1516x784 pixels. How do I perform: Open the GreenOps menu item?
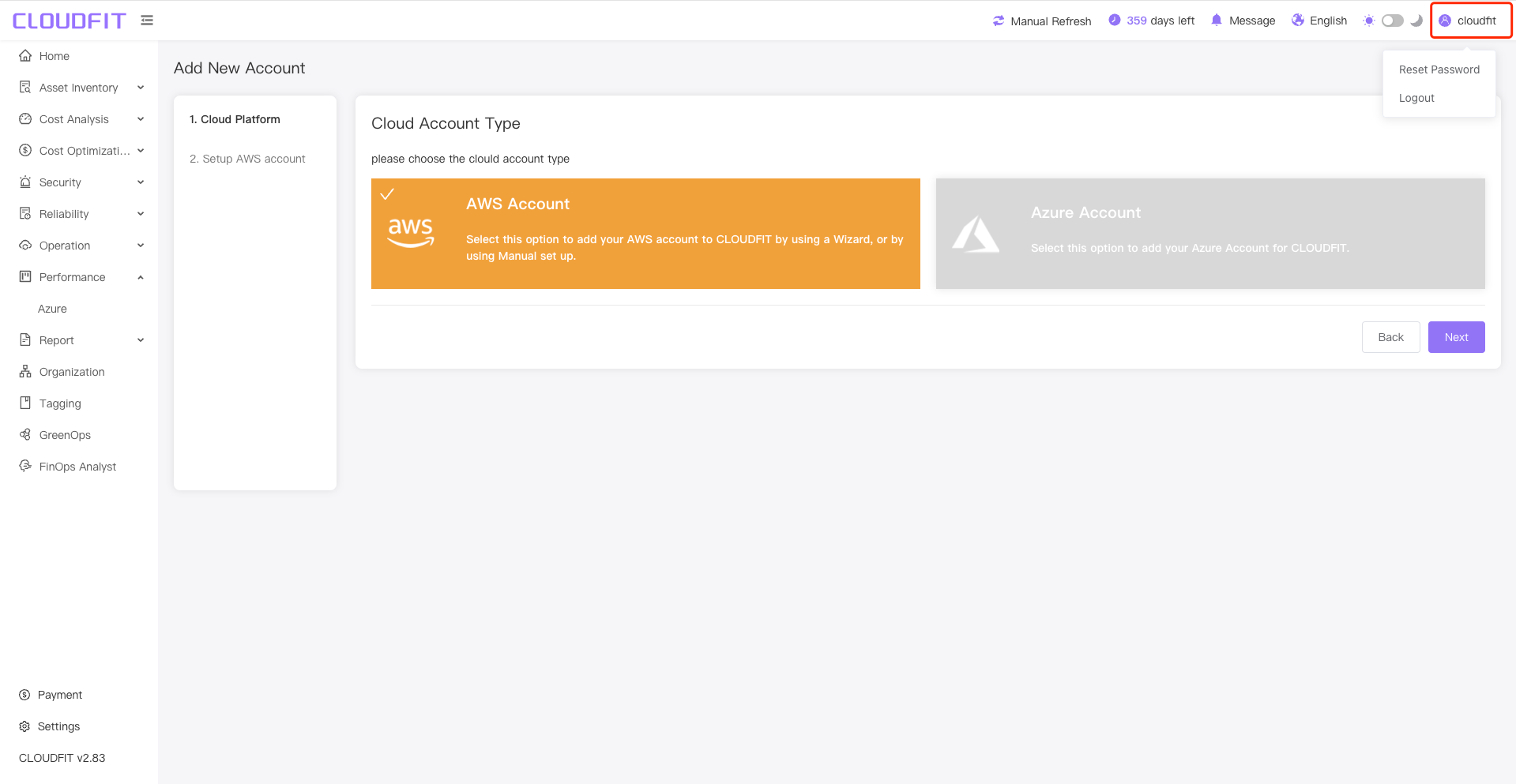(x=79, y=435)
